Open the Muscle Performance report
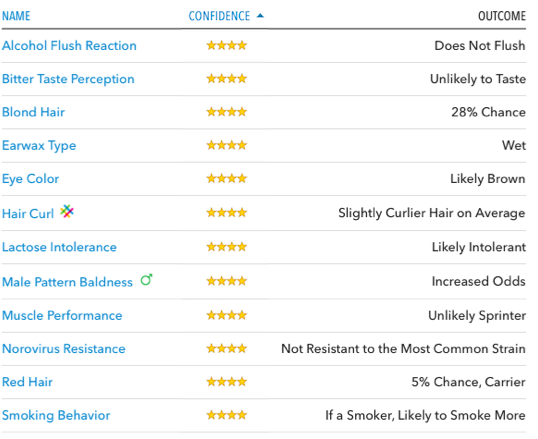The width and height of the screenshot is (538, 439). pos(62,315)
